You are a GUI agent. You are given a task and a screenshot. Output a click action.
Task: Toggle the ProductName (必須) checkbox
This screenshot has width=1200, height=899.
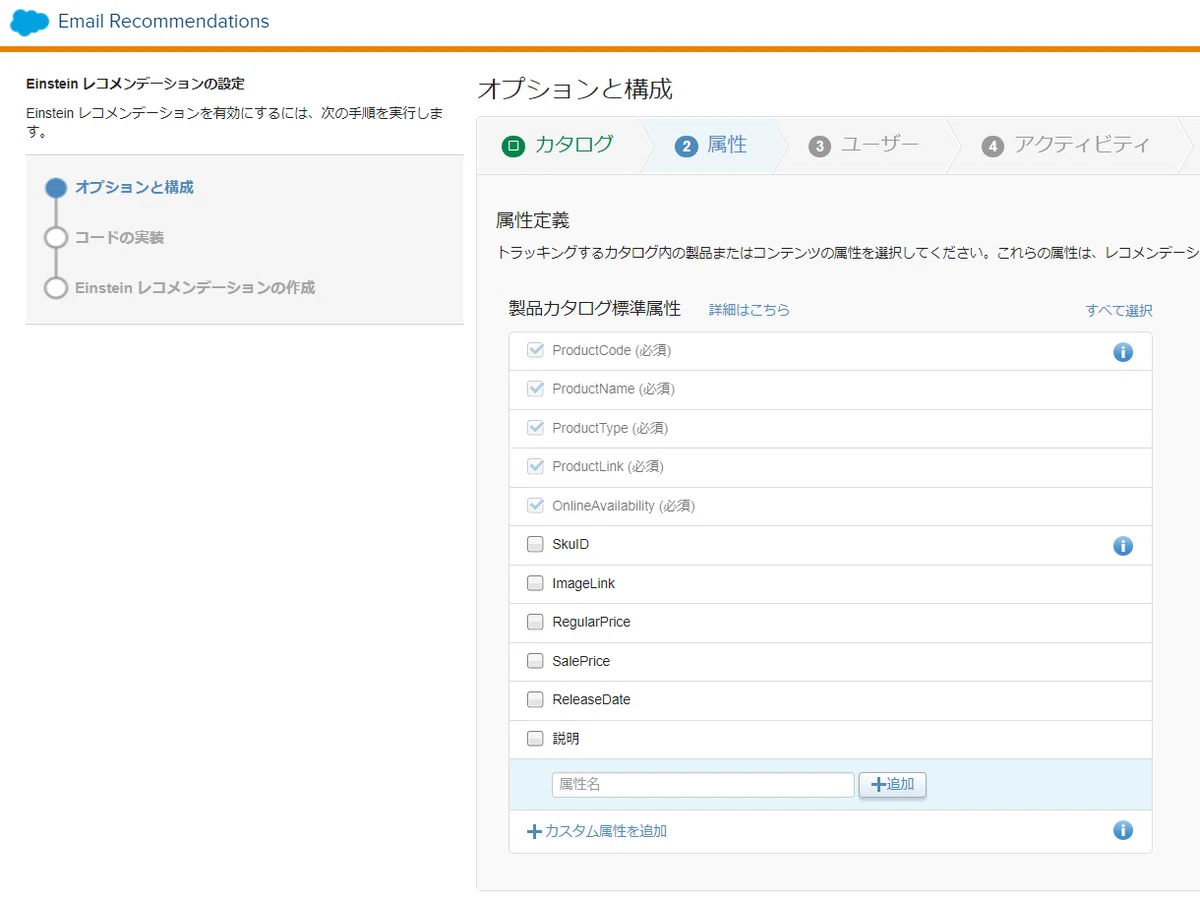click(535, 388)
